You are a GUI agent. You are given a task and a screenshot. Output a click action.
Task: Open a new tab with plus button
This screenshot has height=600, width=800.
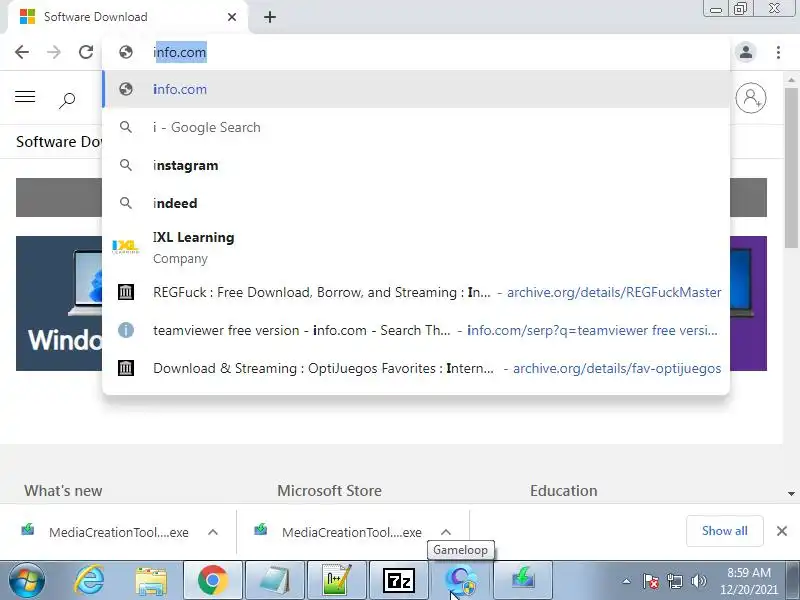270,17
